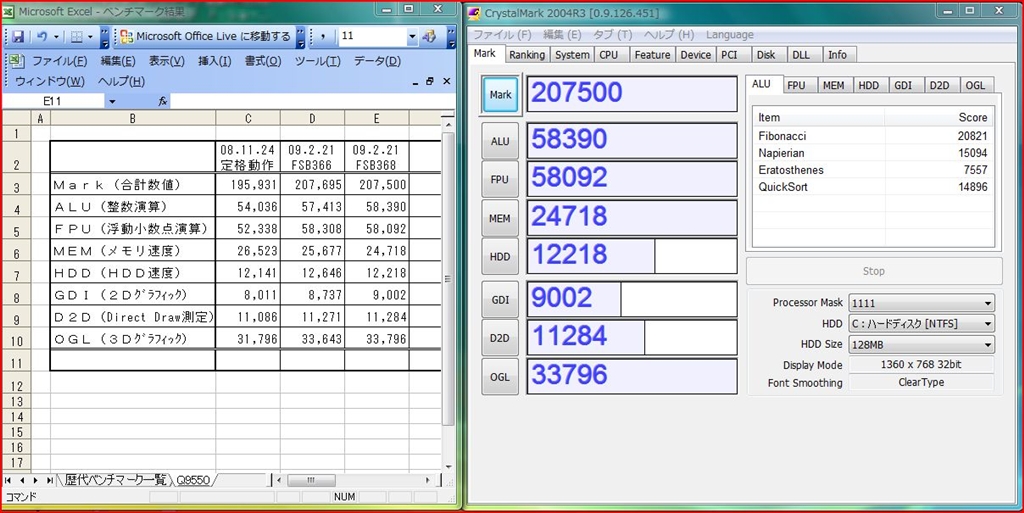Open the 挿入(I) menu in Excel

pos(214,61)
